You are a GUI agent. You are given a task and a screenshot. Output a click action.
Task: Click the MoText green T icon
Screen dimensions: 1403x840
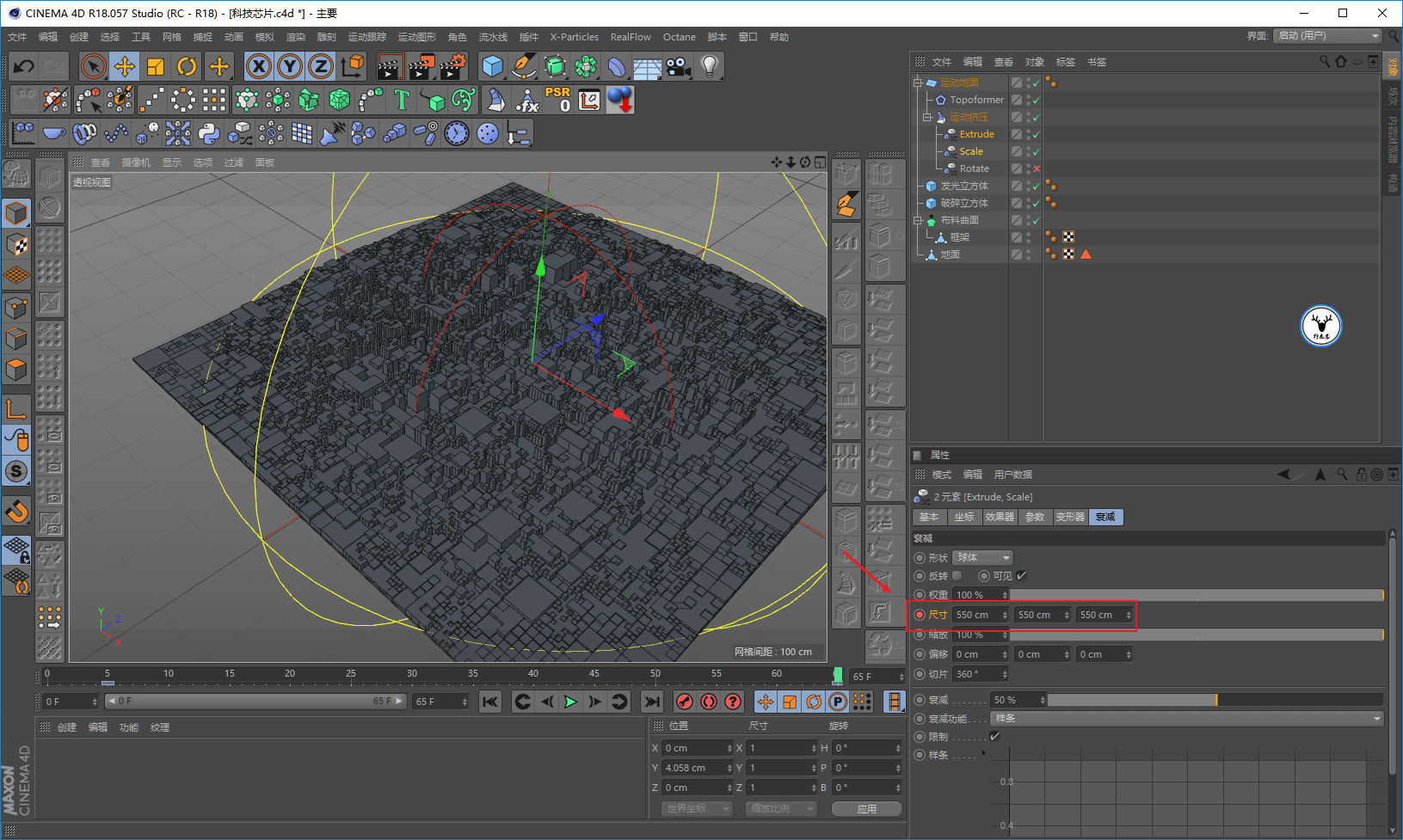[x=402, y=100]
